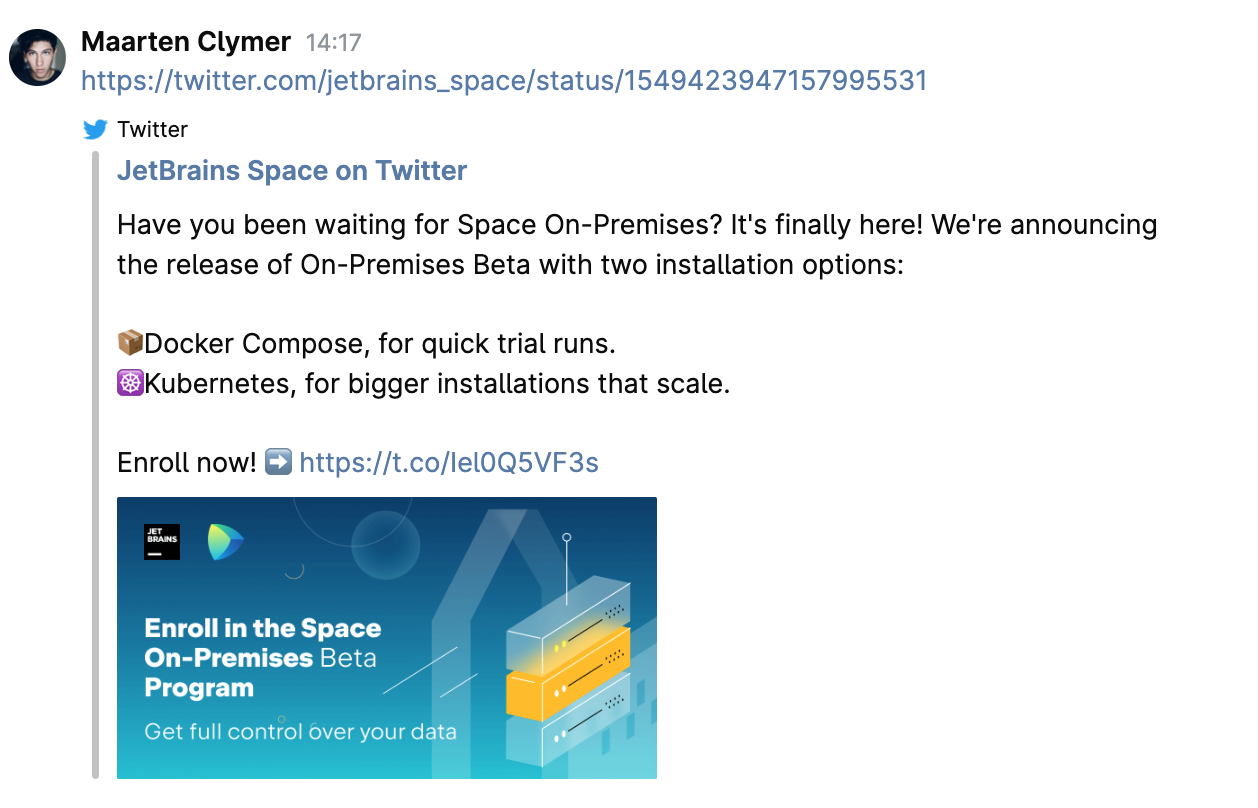The width and height of the screenshot is (1258, 808).
Task: Click the "Get full control over your data" tagline
Action: (300, 731)
